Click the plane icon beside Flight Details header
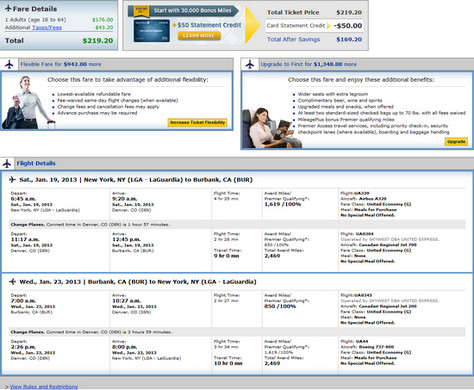 pyautogui.click(x=7, y=163)
